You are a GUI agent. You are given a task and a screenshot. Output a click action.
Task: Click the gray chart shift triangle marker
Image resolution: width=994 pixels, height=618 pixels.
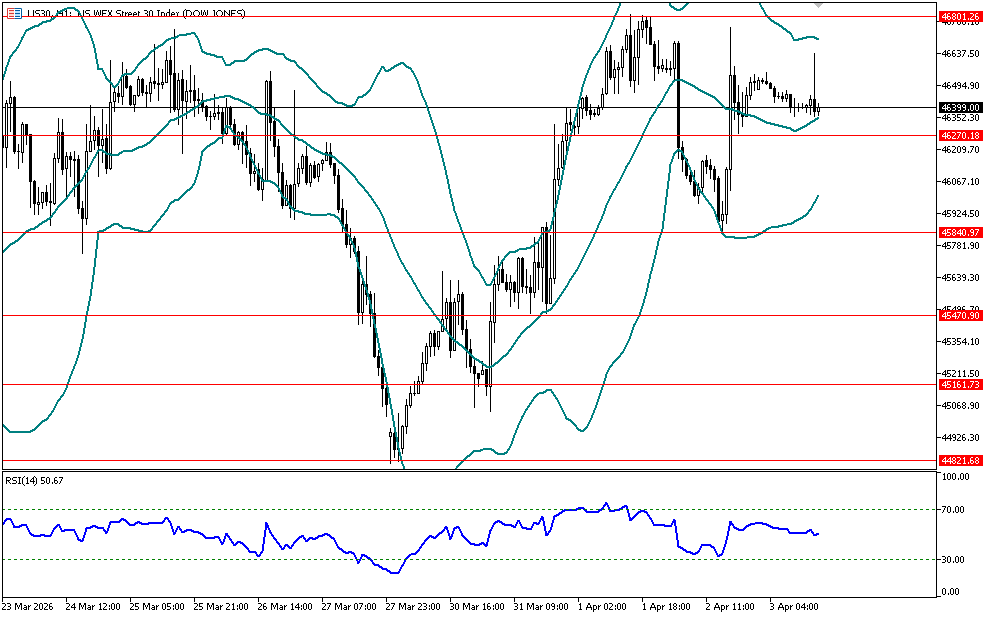pyautogui.click(x=819, y=5)
